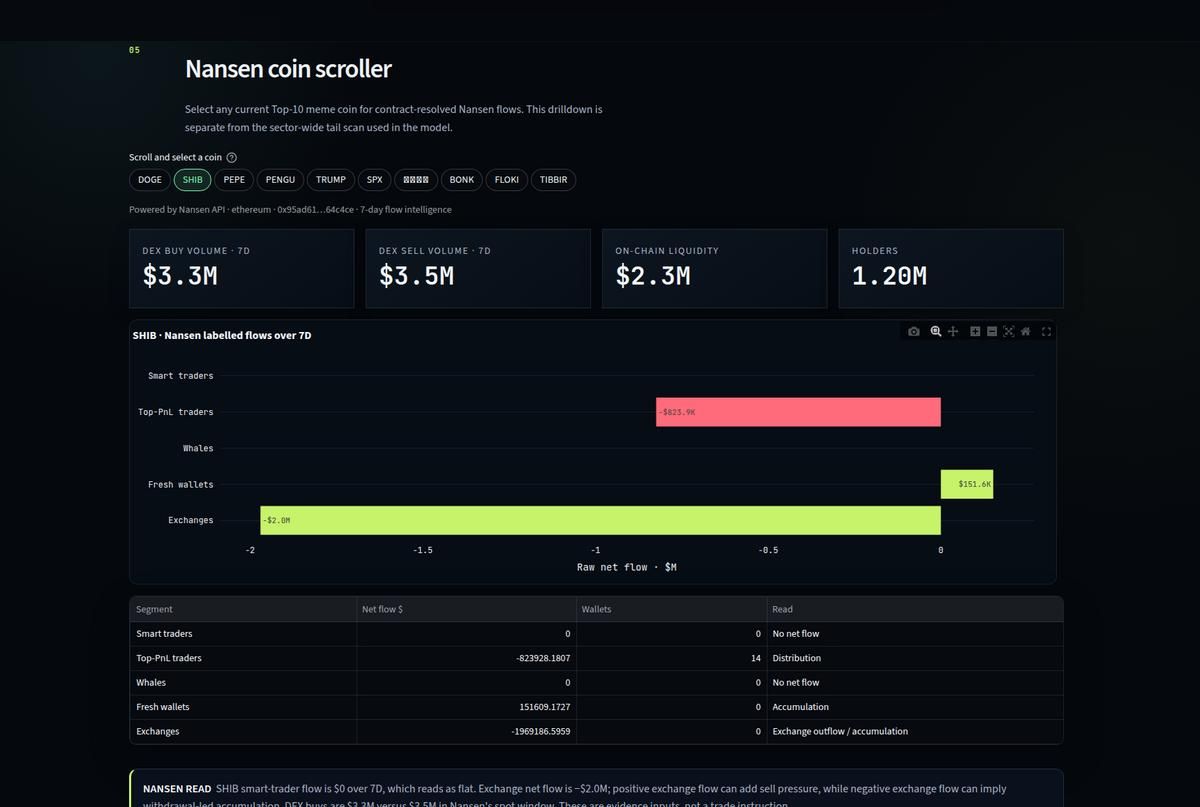
Task: Select the SHIB coin pill
Action: [x=192, y=180]
